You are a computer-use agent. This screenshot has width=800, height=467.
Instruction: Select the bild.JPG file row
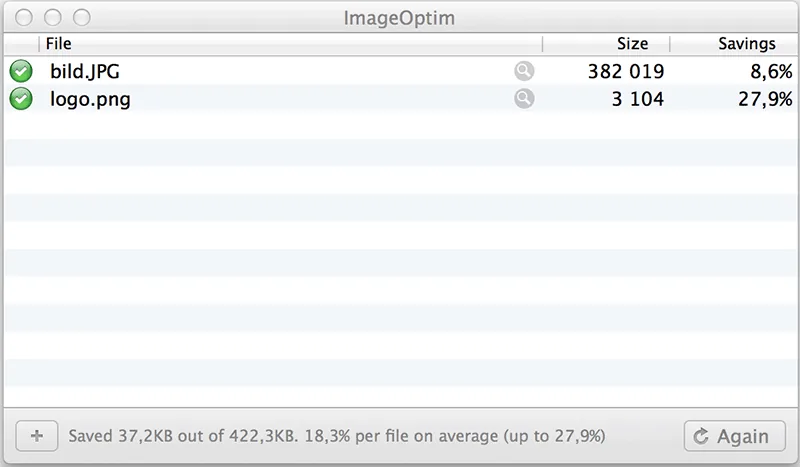tap(401, 71)
